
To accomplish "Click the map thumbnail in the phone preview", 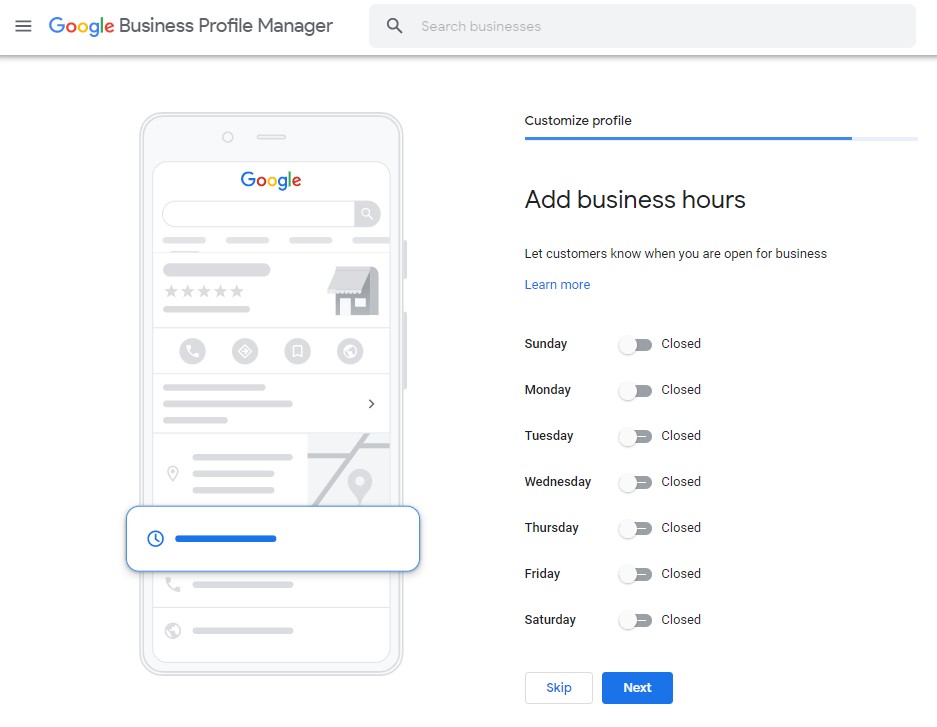I will pos(348,470).
